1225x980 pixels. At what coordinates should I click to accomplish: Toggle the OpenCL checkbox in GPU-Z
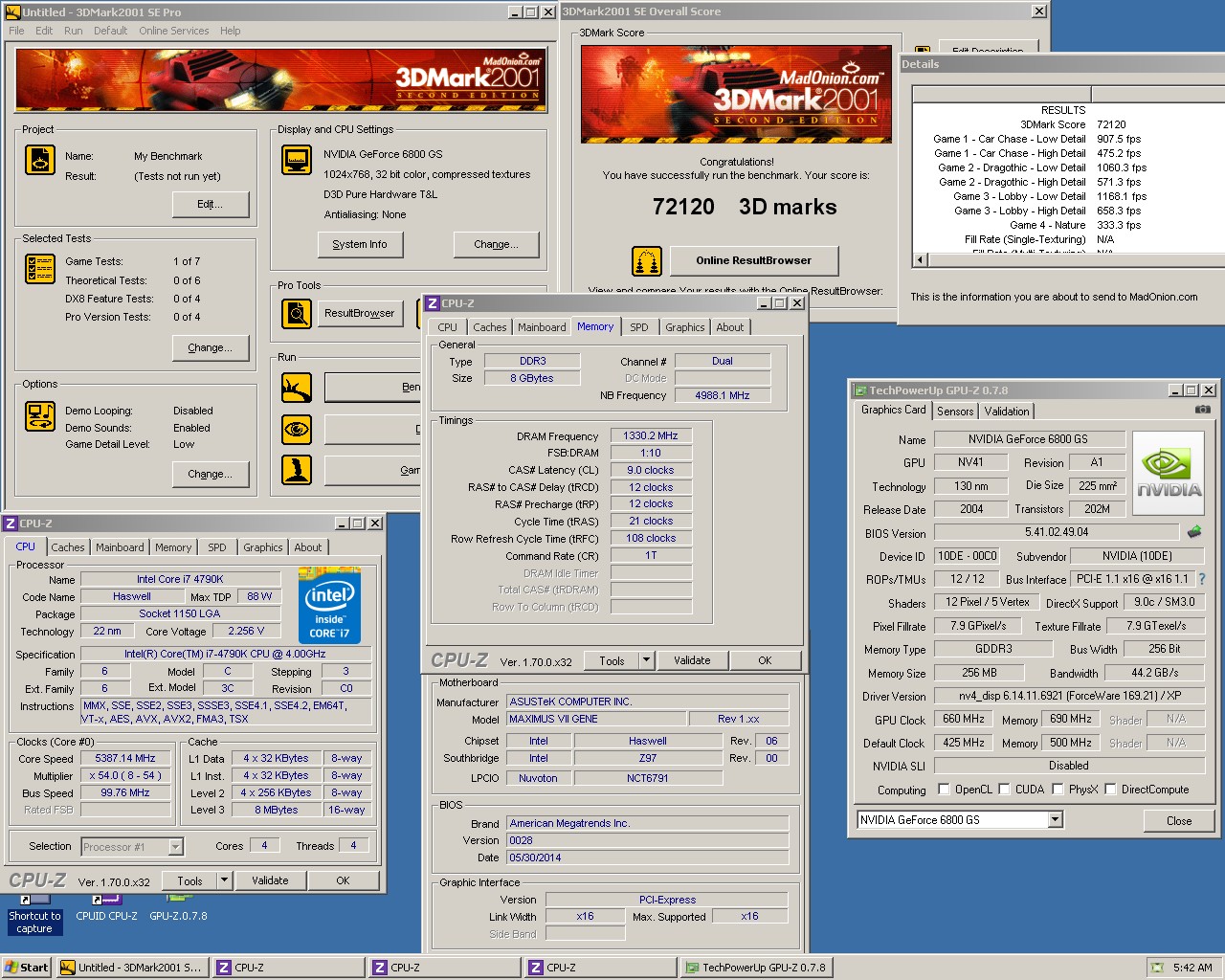coord(944,790)
